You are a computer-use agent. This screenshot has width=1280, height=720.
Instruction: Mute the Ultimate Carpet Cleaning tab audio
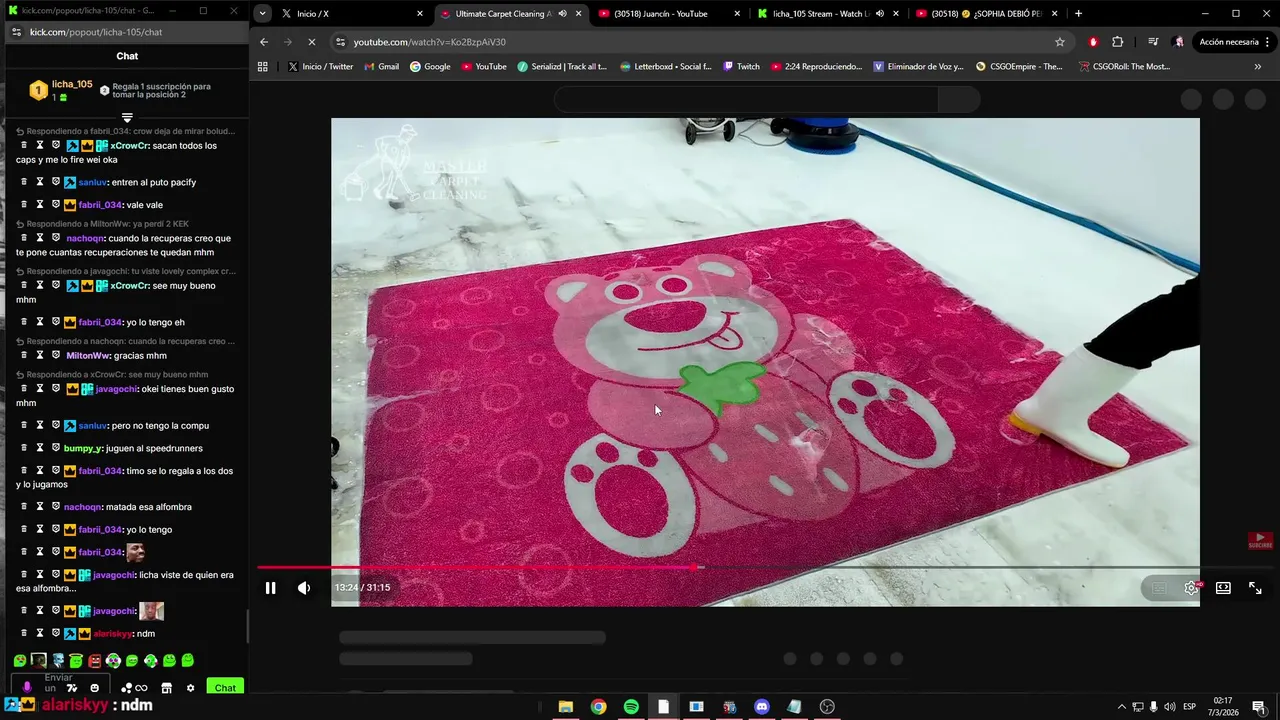click(x=562, y=14)
